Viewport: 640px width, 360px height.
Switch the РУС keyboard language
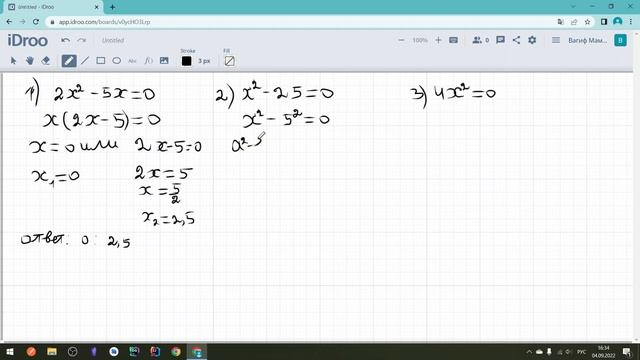582,352
